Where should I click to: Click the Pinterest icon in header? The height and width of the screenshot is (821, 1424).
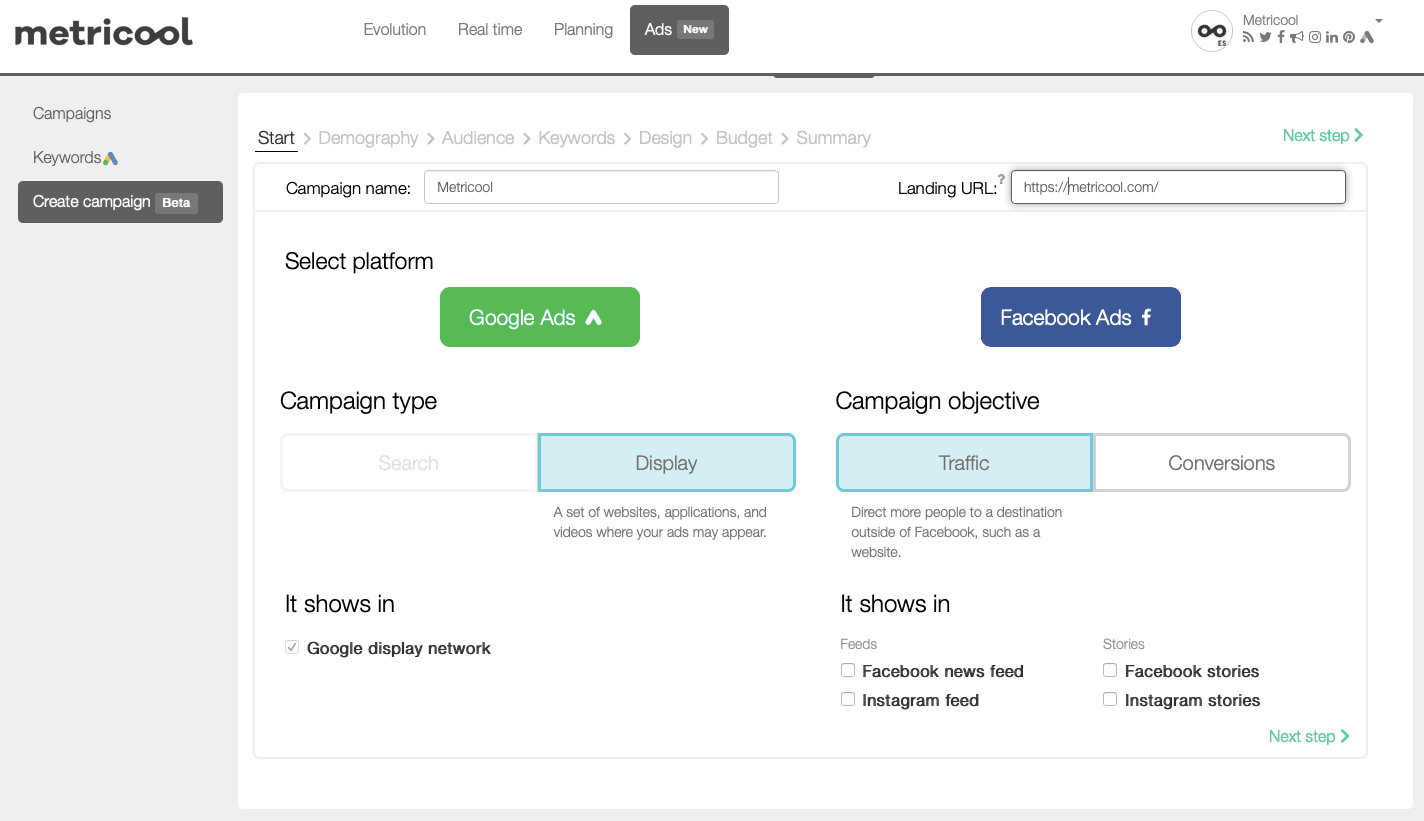pyautogui.click(x=1349, y=38)
